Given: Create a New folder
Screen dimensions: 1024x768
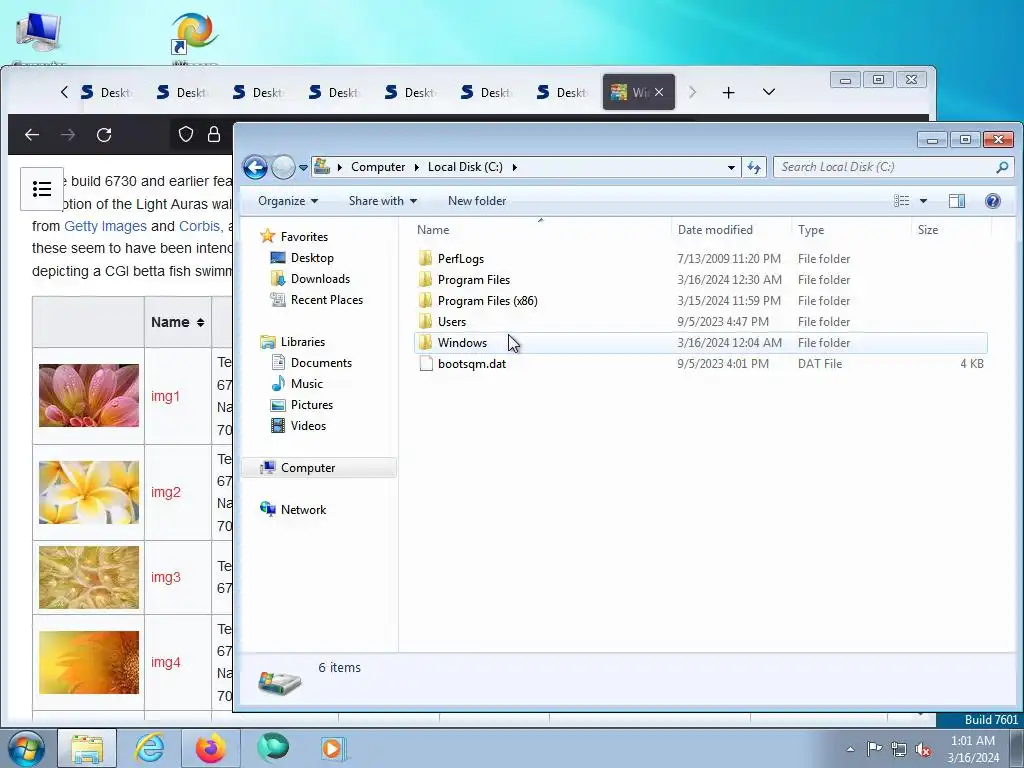Looking at the screenshot, I should point(477,200).
